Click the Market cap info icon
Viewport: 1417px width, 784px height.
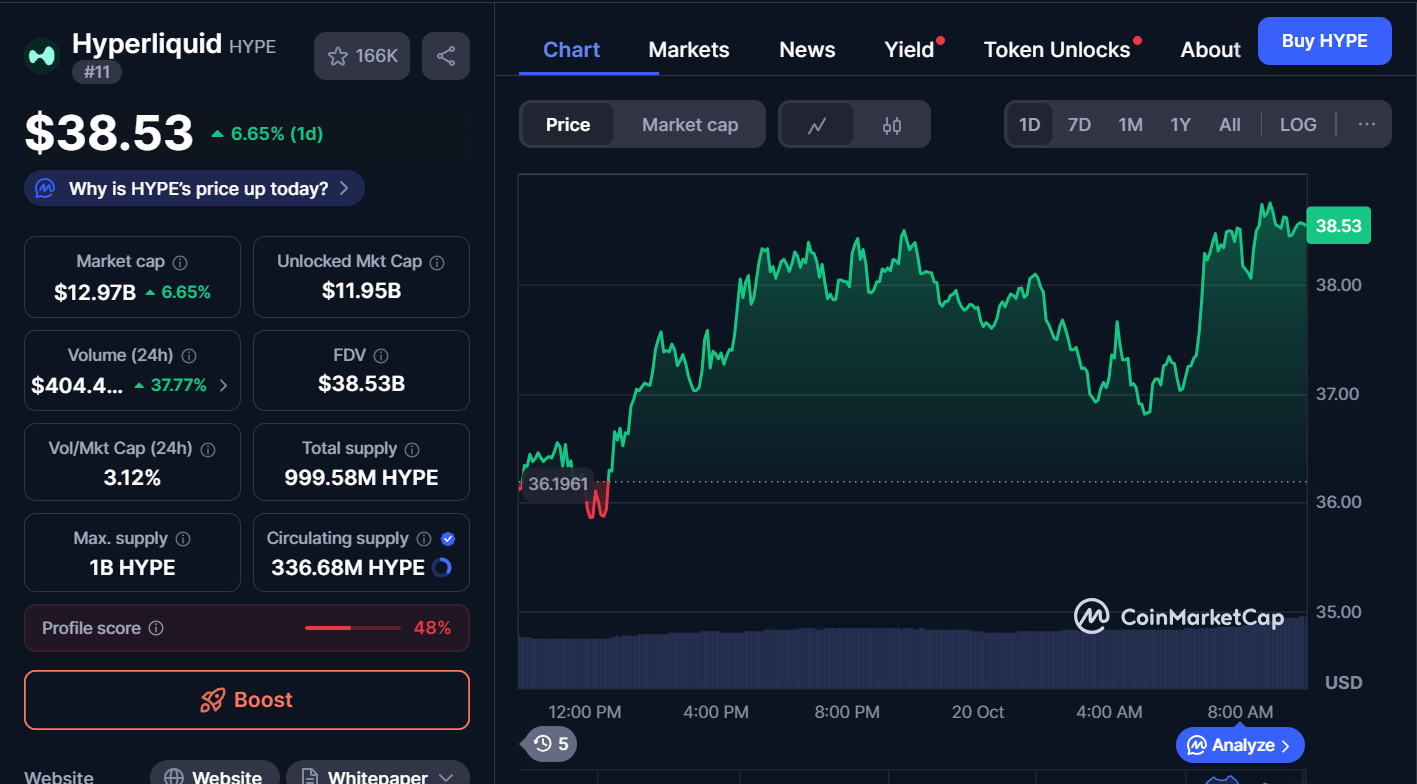[x=180, y=262]
